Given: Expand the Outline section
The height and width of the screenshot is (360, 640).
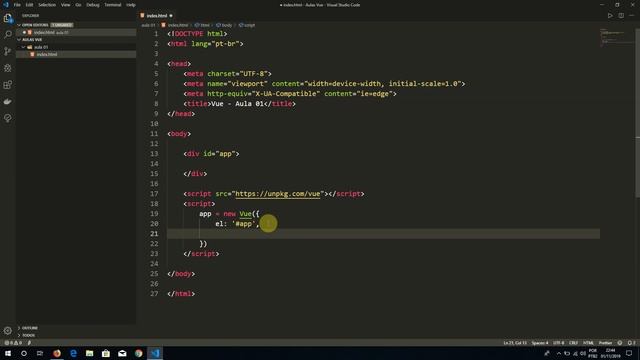Looking at the screenshot, I should 76,328.
